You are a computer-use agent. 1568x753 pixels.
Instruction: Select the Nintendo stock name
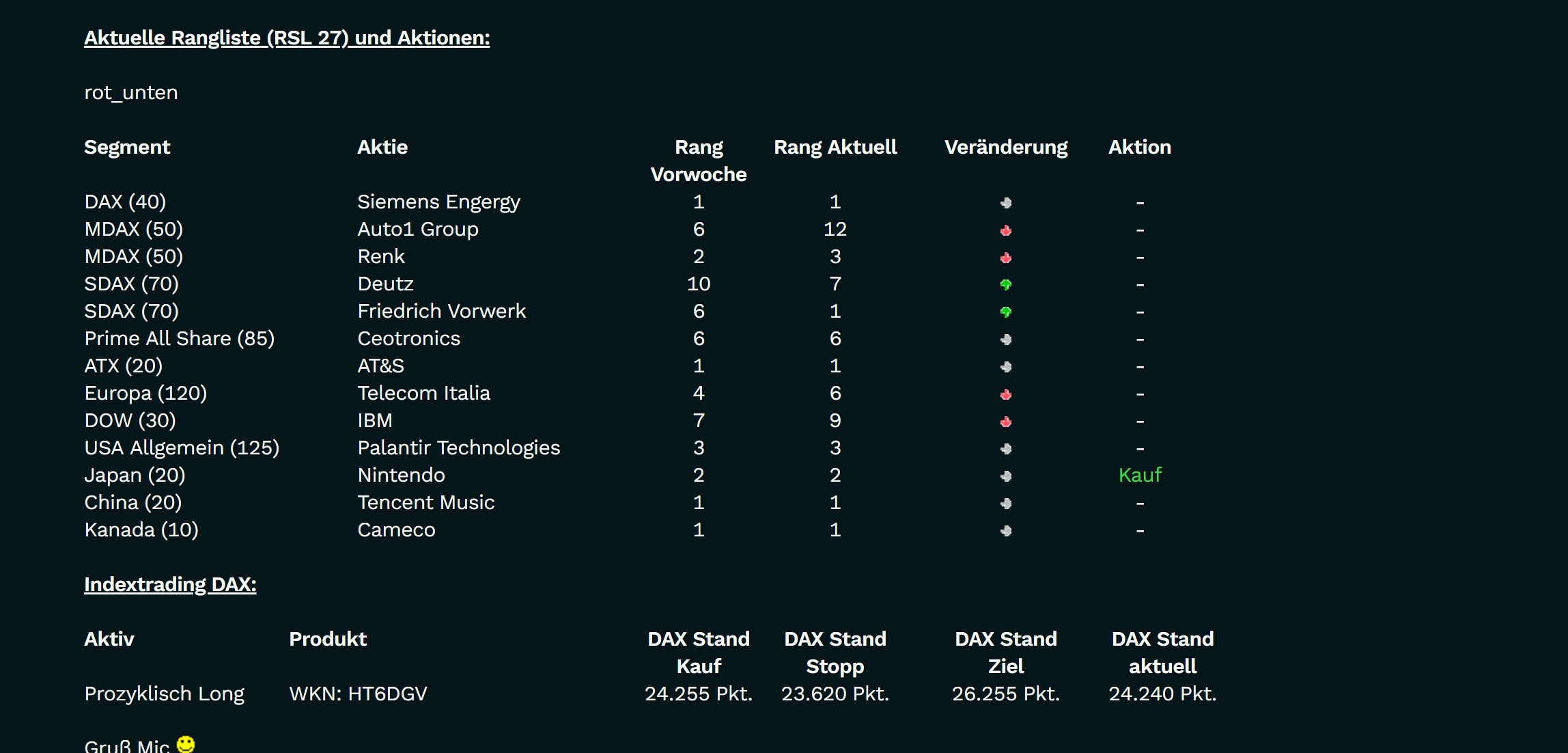click(x=401, y=475)
